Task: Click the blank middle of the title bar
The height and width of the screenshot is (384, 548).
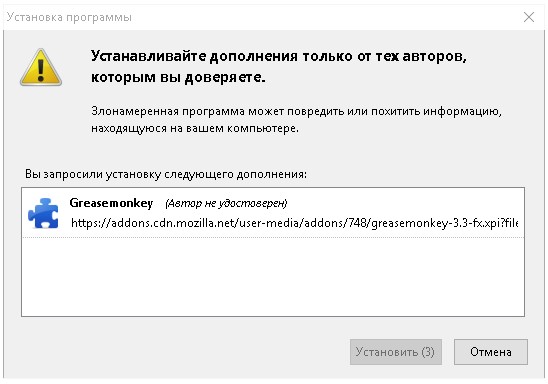Action: (325, 17)
